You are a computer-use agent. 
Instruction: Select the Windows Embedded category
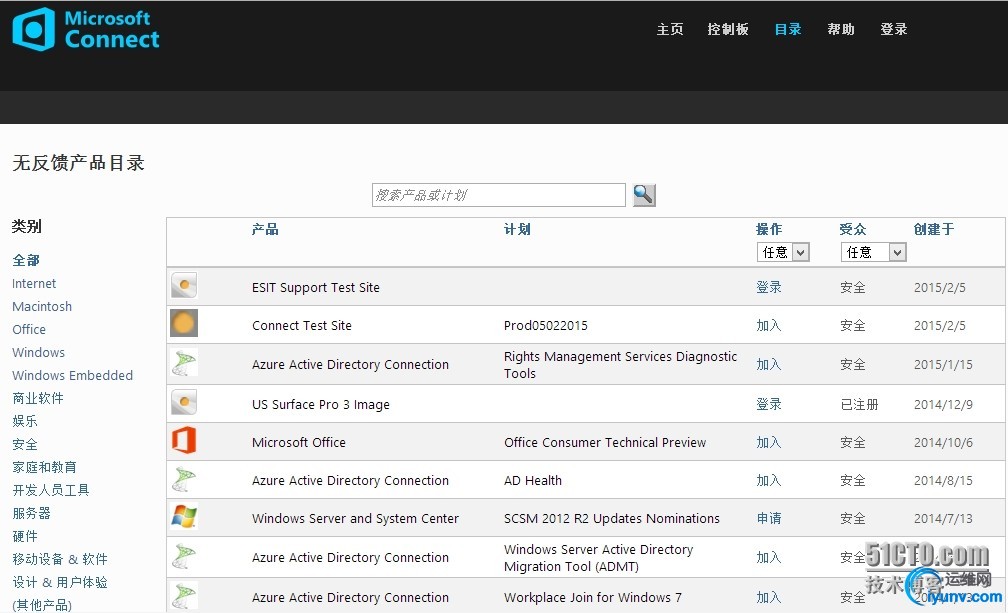[73, 375]
